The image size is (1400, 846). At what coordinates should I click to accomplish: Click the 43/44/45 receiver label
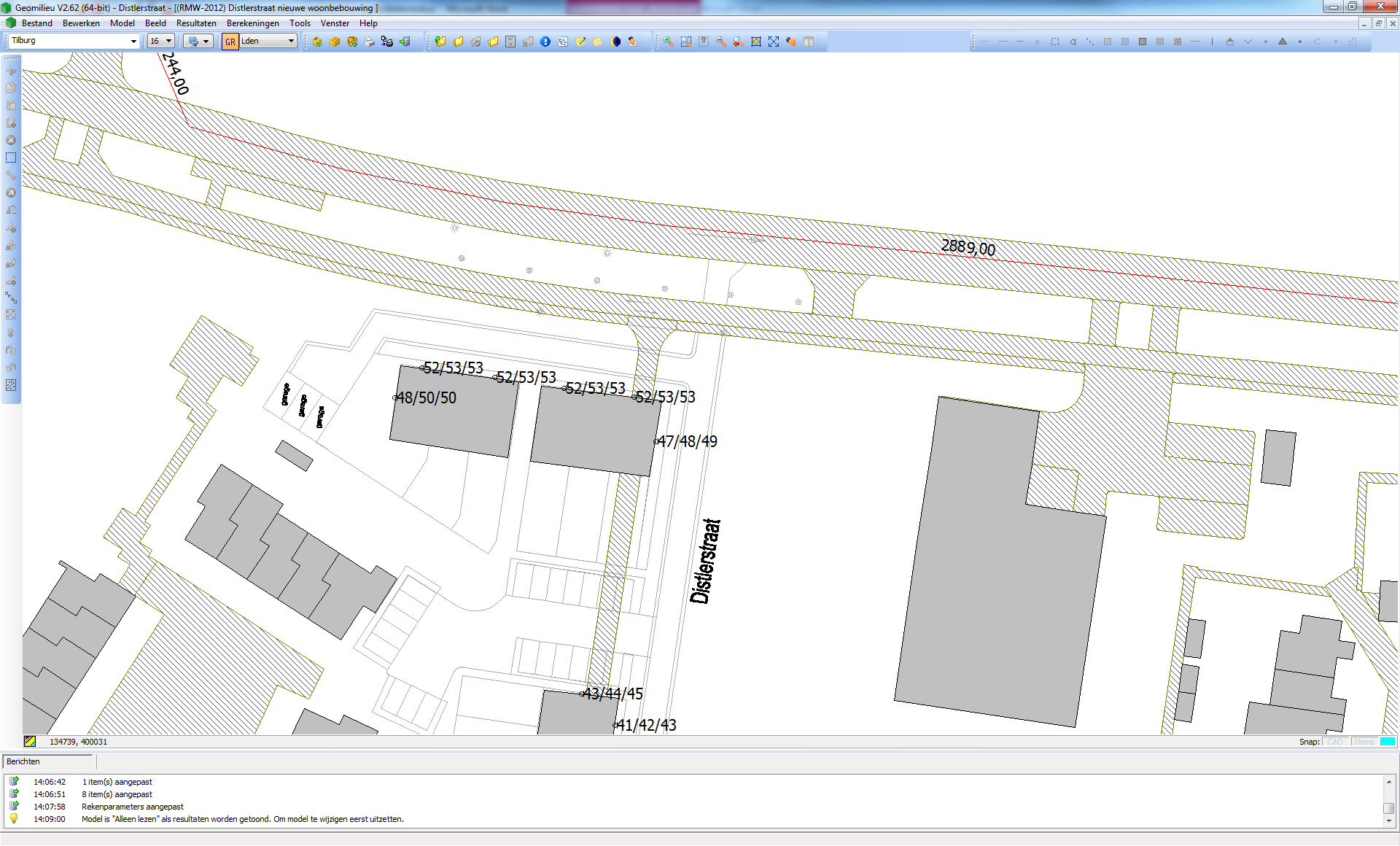click(612, 694)
